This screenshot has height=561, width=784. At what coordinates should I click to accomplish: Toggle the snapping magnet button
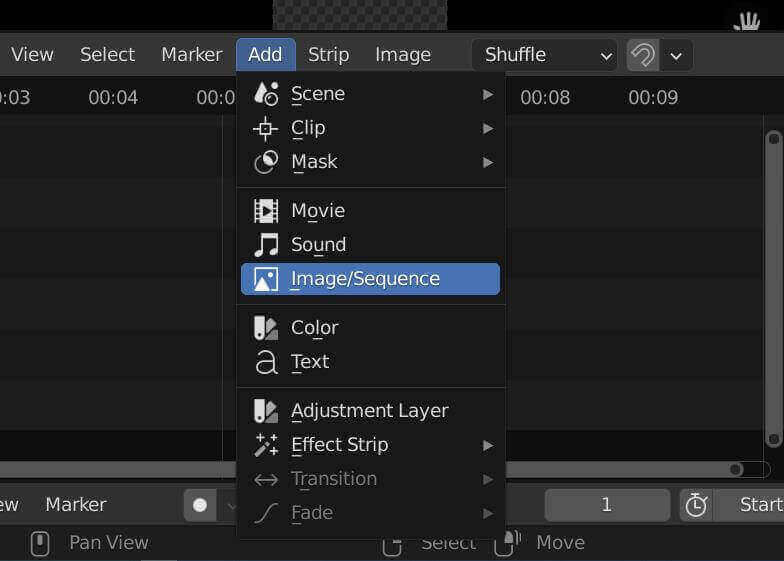point(642,55)
